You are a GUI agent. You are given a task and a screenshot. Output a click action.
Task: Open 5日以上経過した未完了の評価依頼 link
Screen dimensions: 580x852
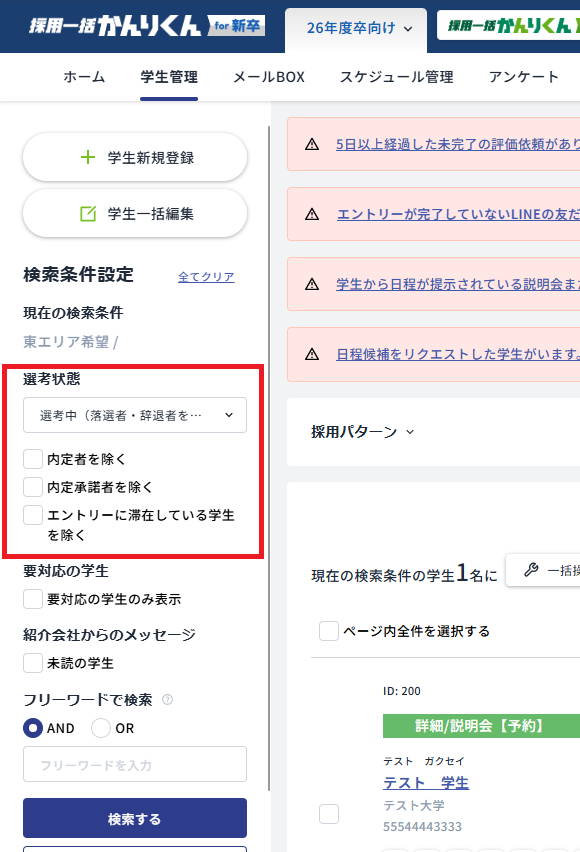(x=458, y=144)
